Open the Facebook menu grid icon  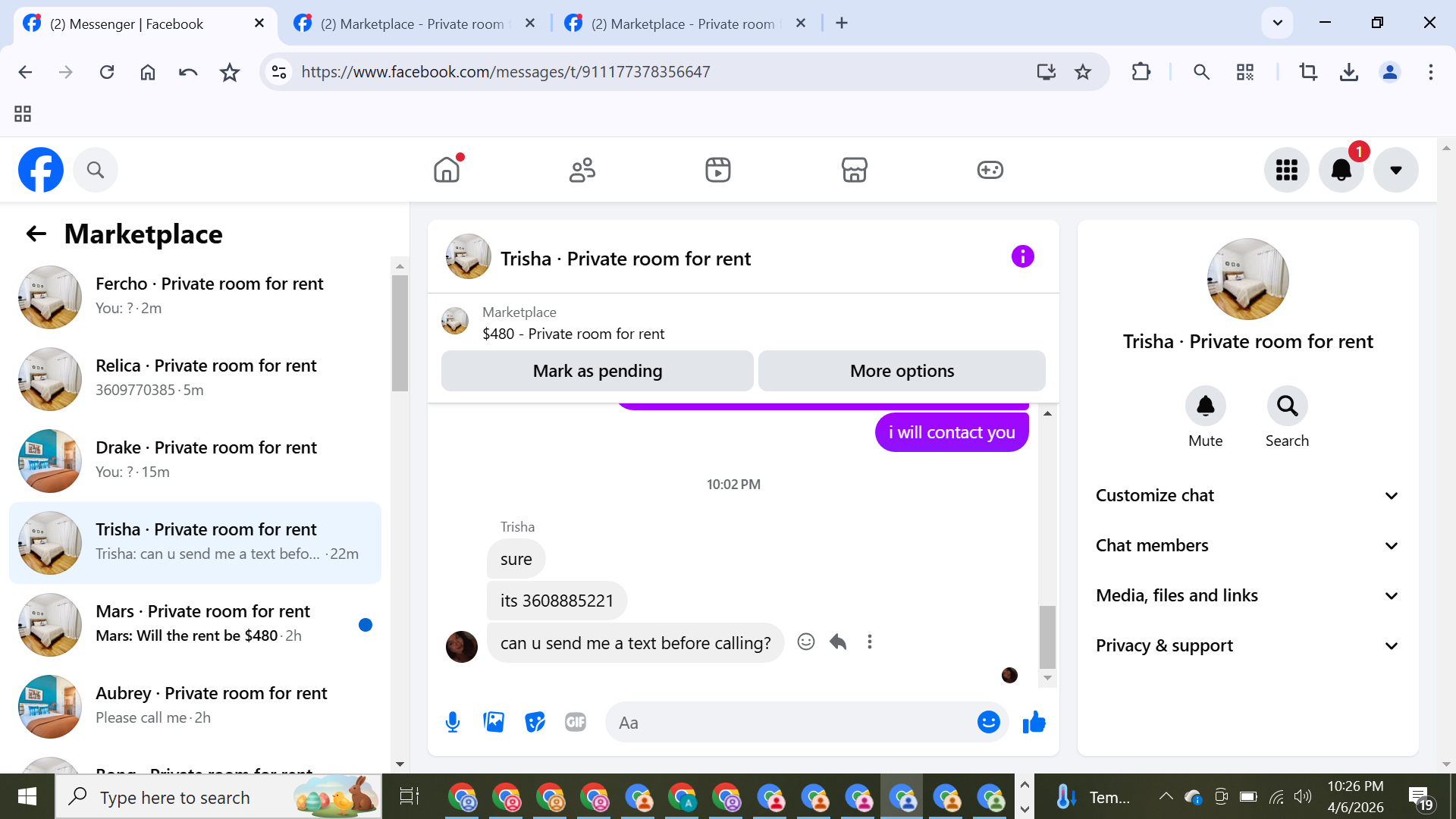click(x=1287, y=170)
